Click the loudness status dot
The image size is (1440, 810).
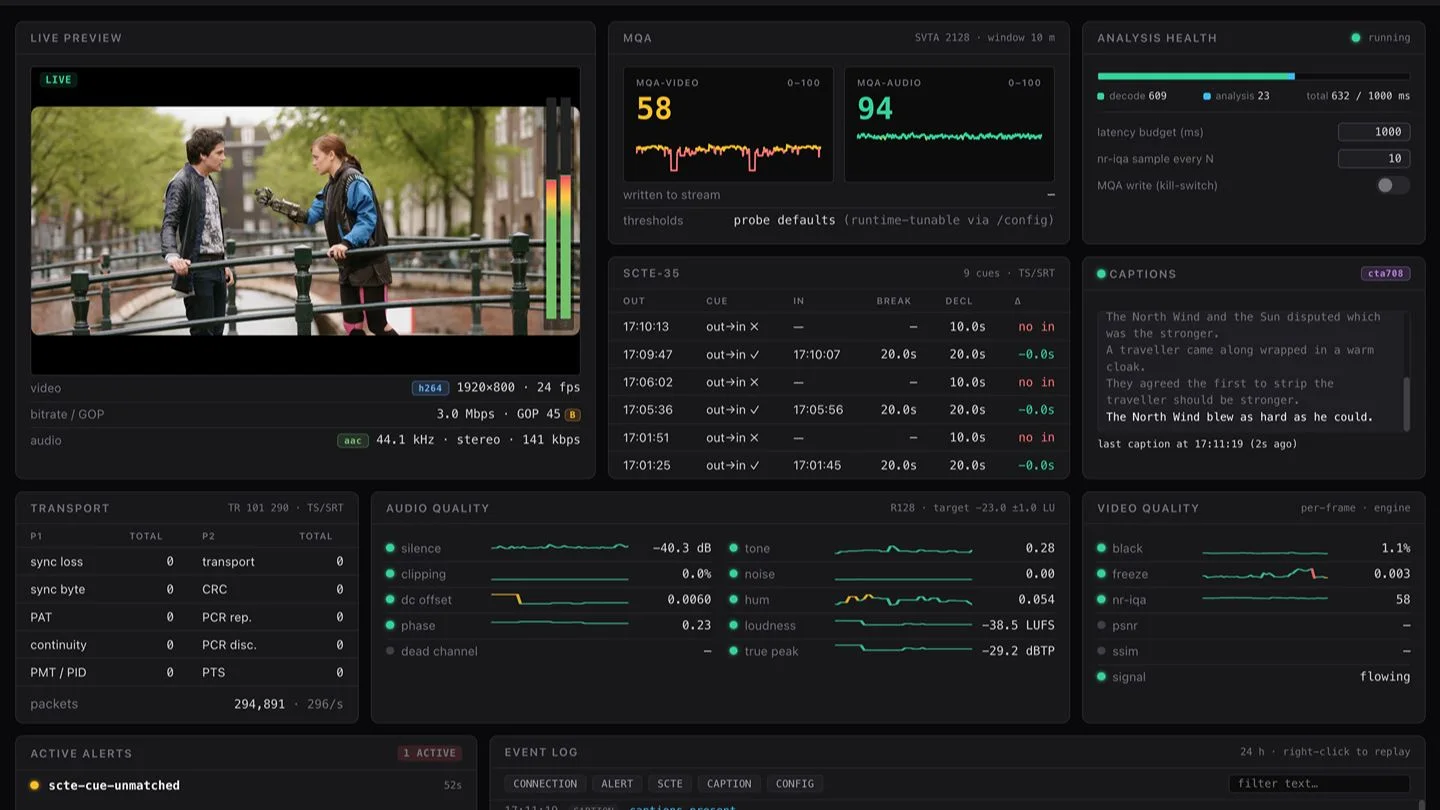pos(733,626)
